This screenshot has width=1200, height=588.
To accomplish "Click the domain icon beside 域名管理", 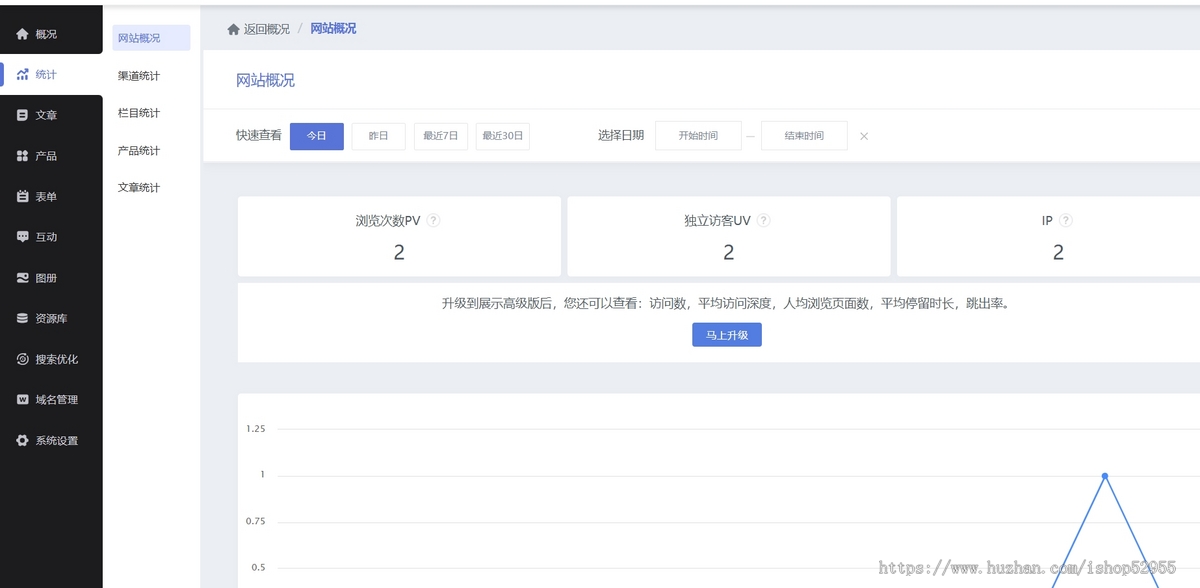I will click(22, 399).
